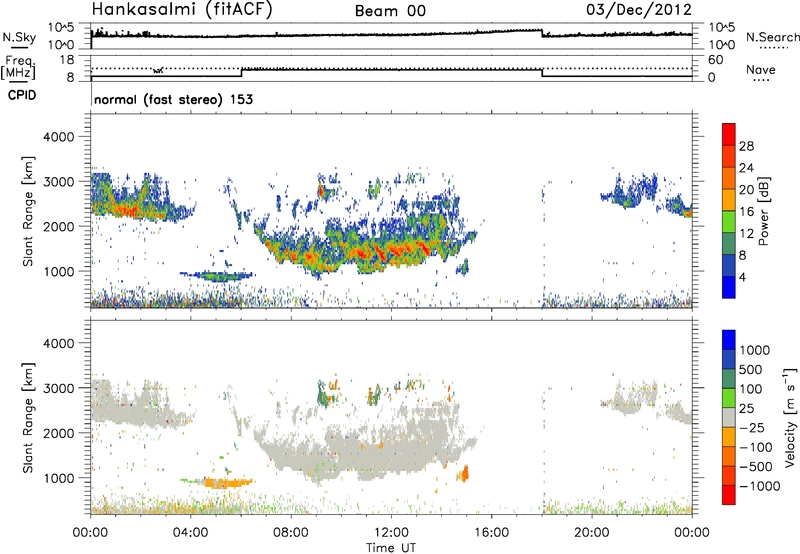800x554 pixels.
Task: Click the frequency step up near 06:00
Action: (242, 72)
